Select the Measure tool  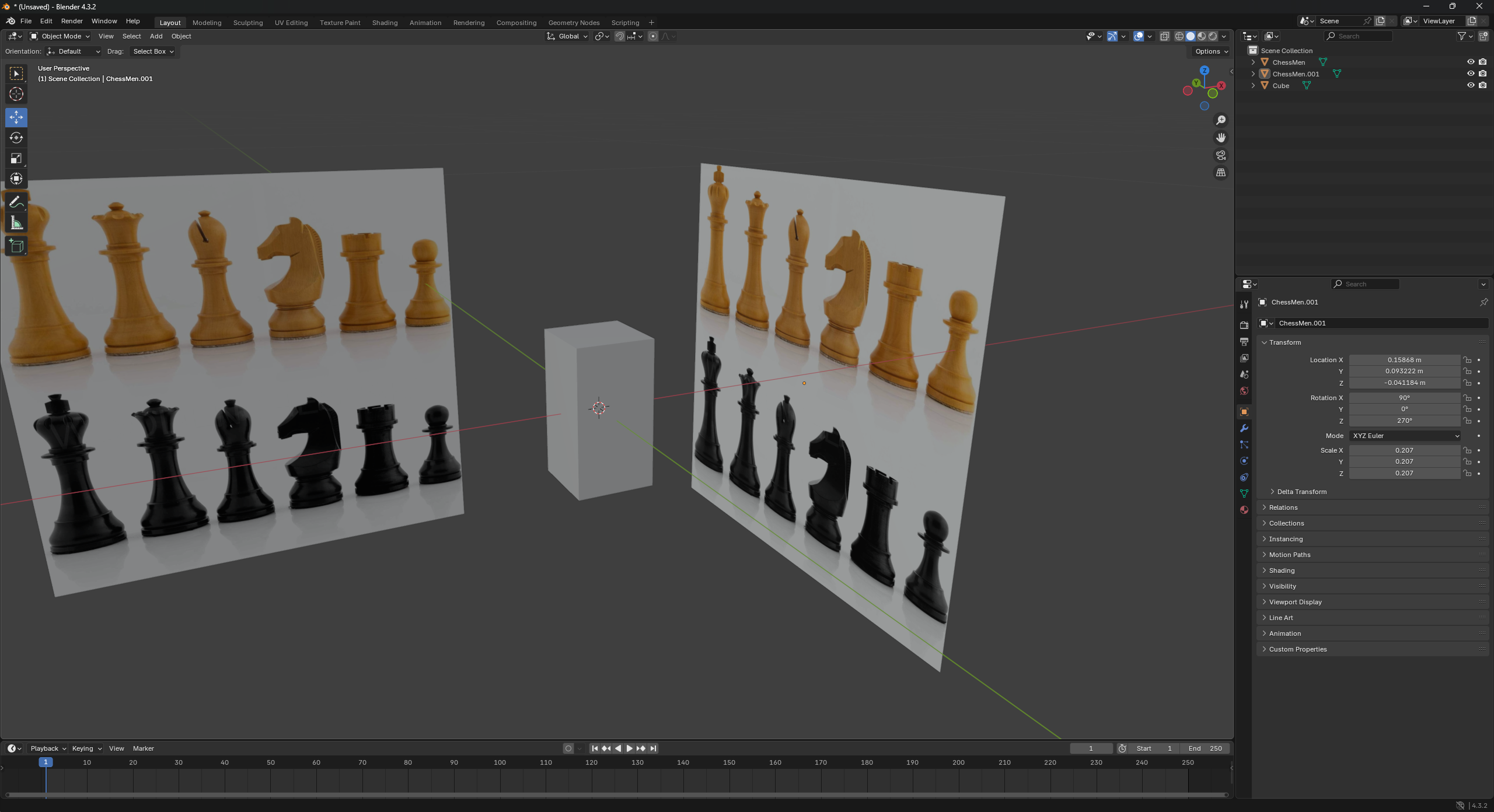[16, 223]
